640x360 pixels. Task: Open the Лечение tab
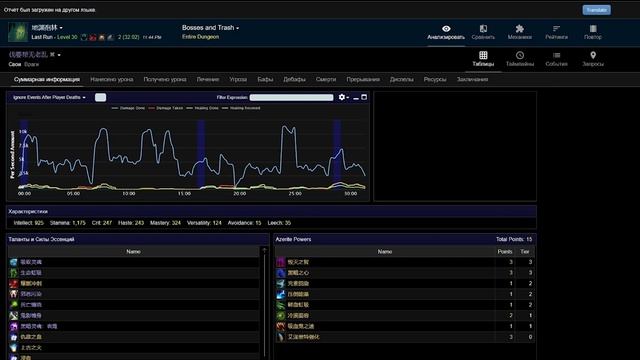click(208, 80)
